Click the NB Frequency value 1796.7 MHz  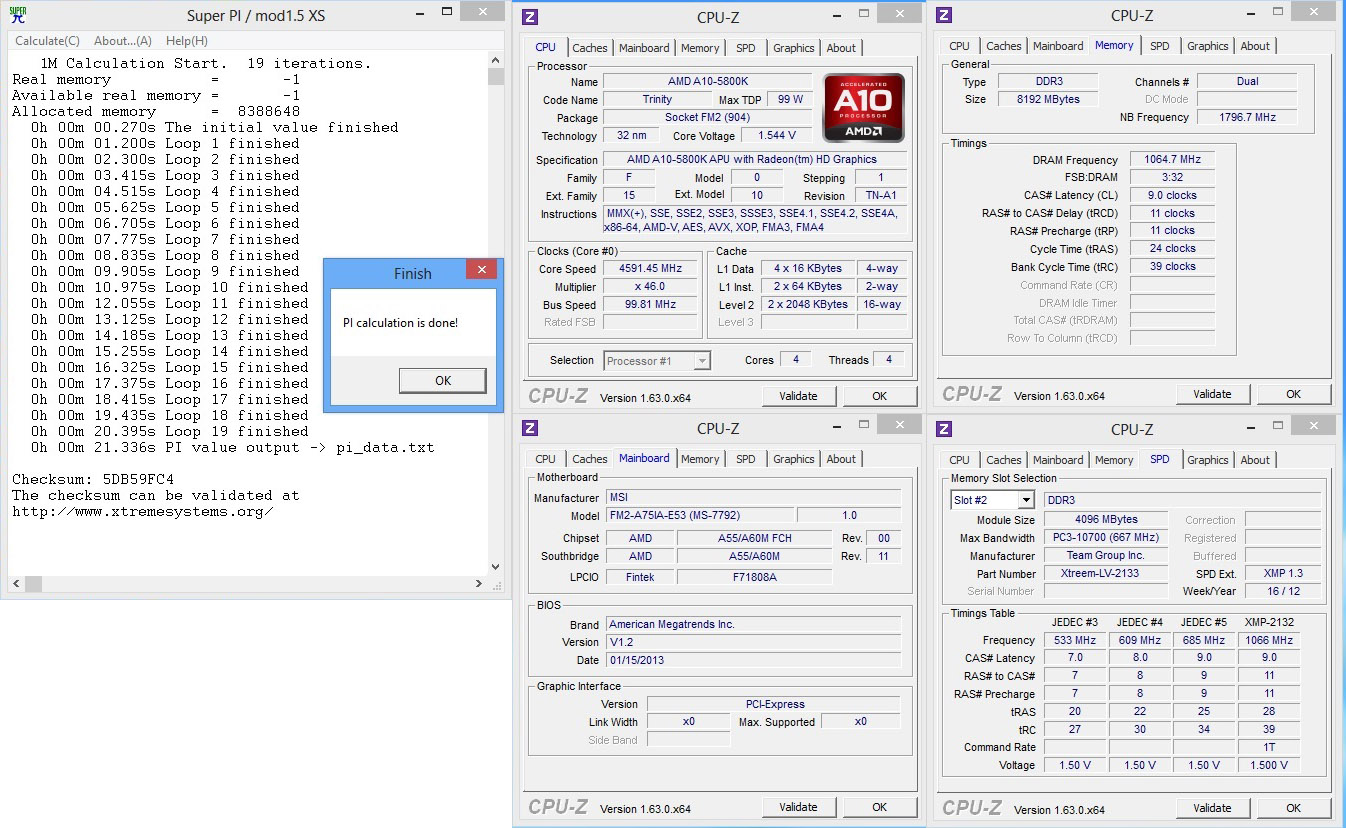click(1247, 117)
